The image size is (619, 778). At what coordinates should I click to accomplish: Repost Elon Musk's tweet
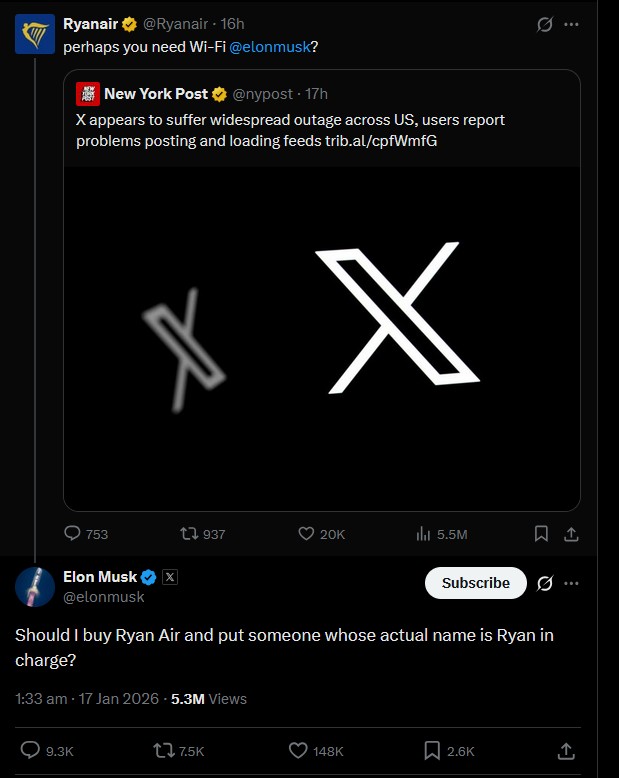pyautogui.click(x=163, y=750)
